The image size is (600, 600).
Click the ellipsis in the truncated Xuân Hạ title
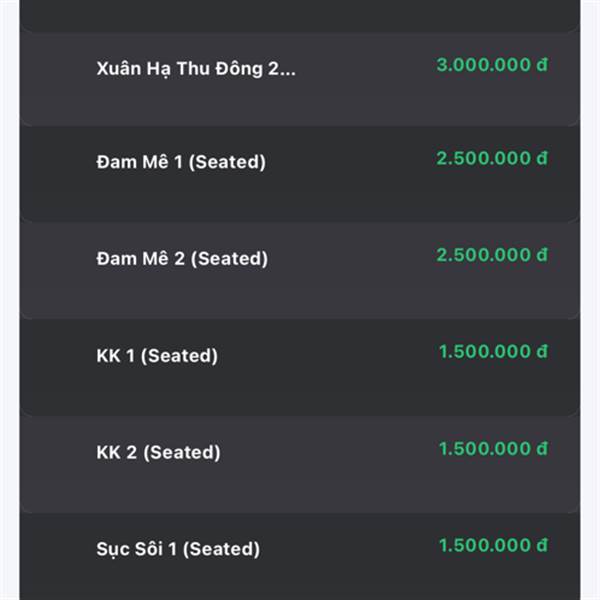(289, 73)
